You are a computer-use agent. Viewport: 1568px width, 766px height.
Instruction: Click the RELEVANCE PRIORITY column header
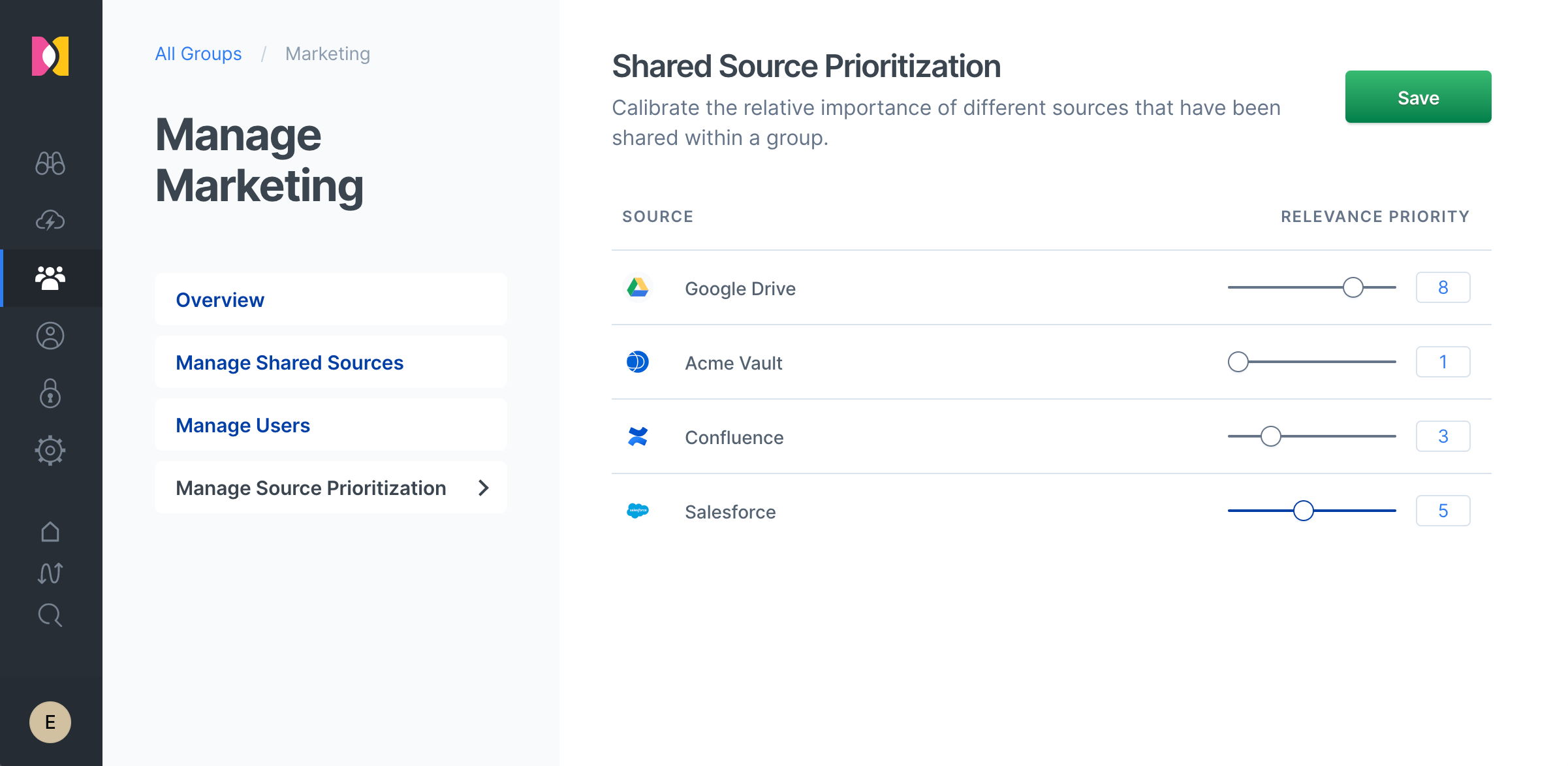(x=1375, y=217)
